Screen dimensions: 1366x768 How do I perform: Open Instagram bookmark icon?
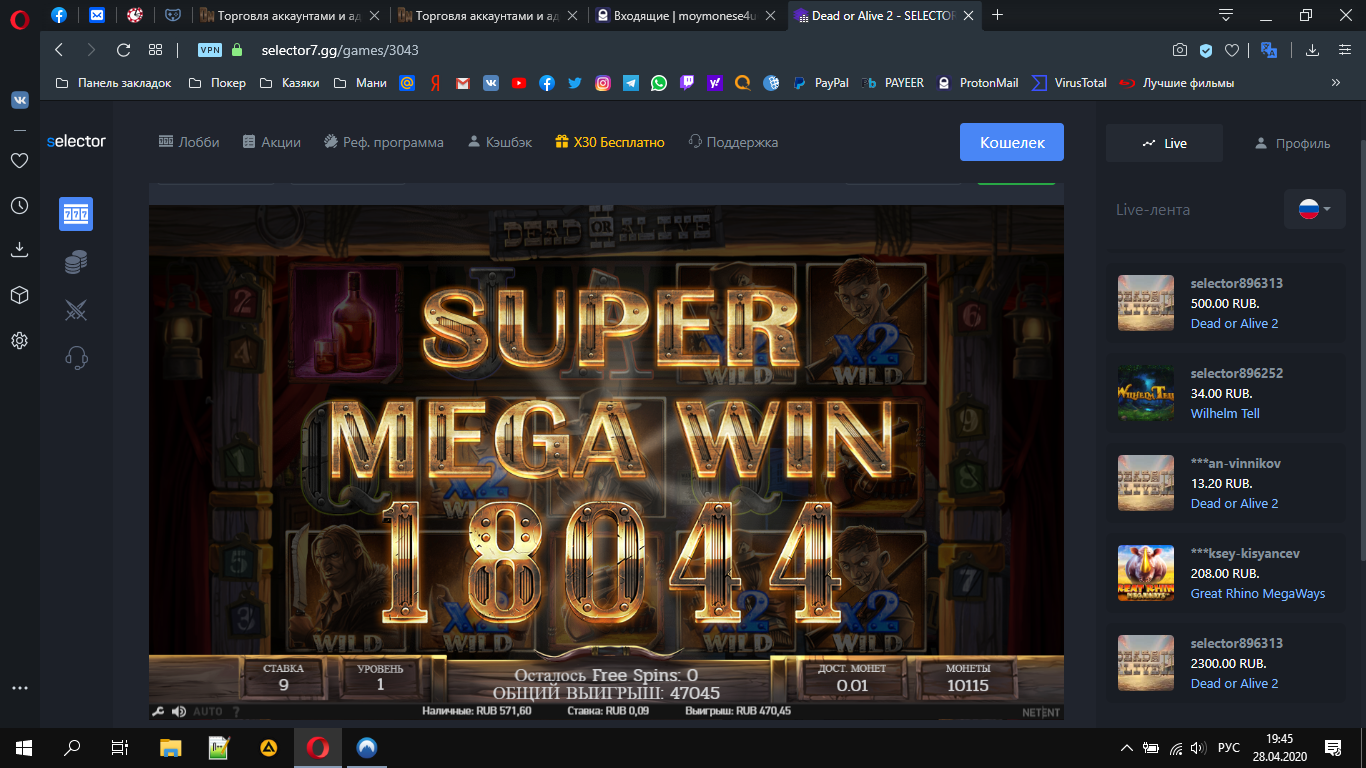pos(602,83)
